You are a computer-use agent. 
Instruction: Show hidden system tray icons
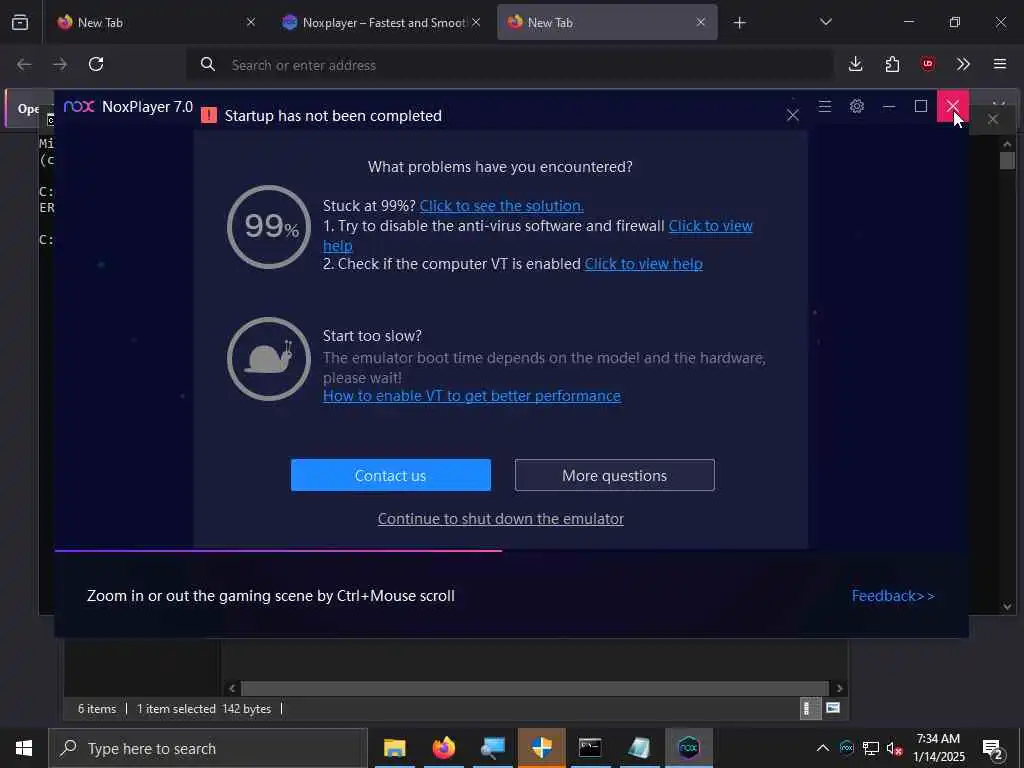coord(823,748)
